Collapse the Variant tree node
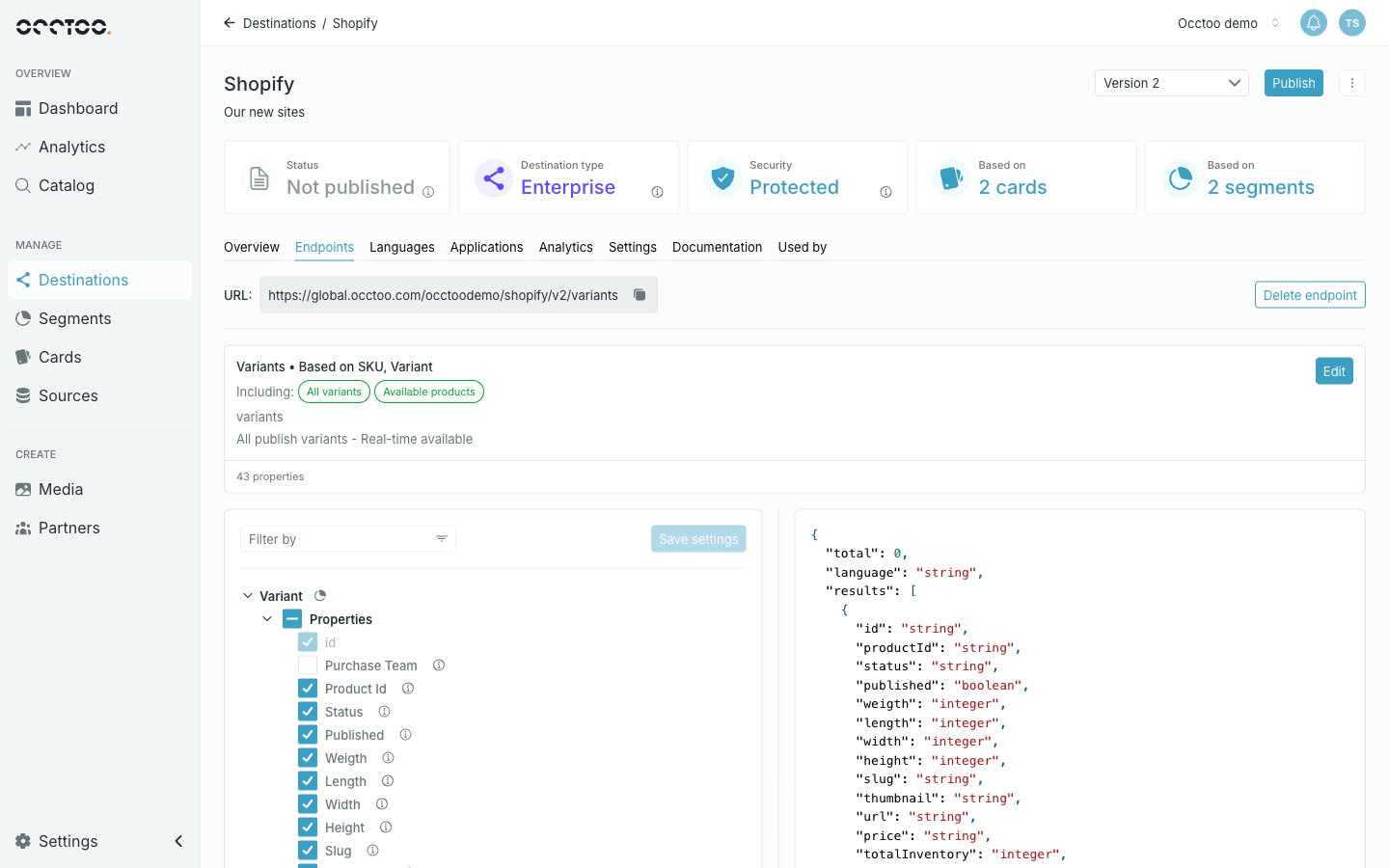 tap(248, 596)
